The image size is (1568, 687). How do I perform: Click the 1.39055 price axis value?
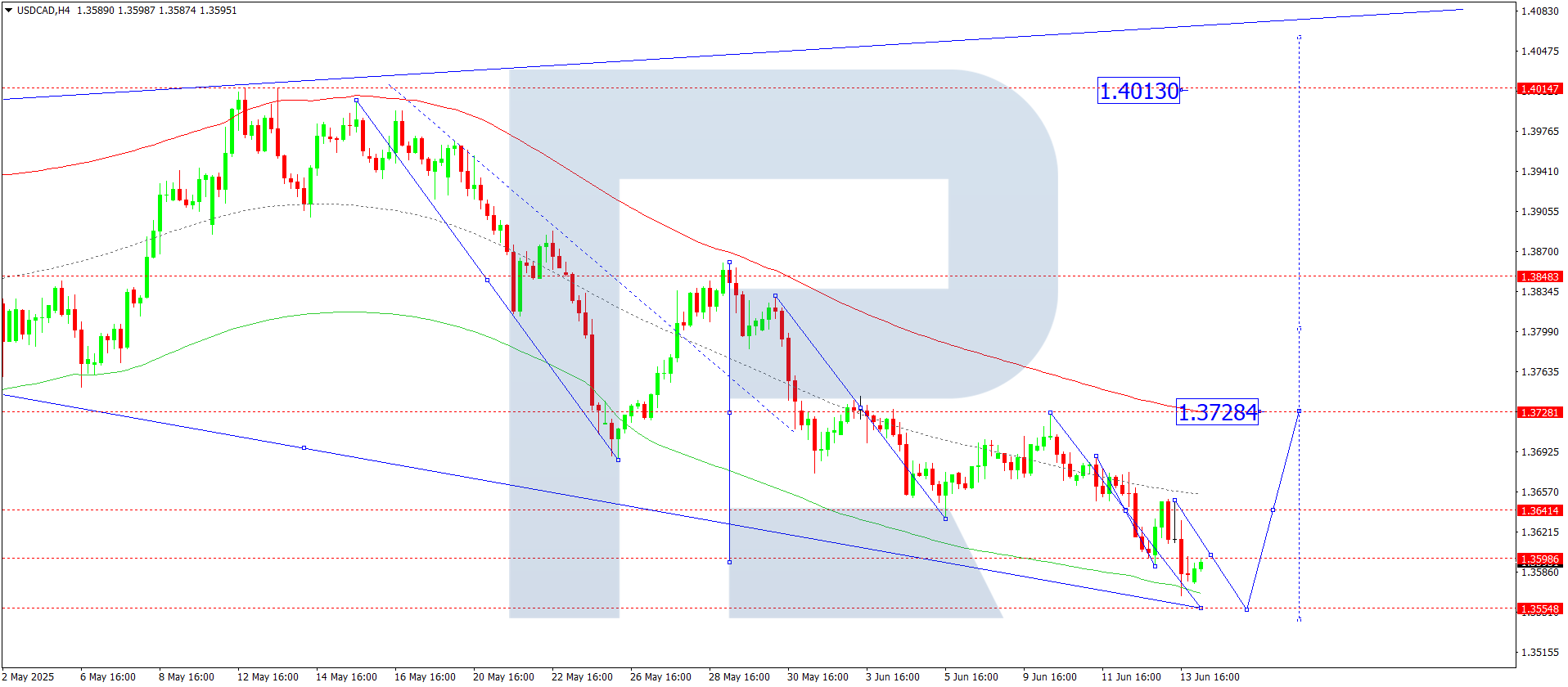point(1539,211)
